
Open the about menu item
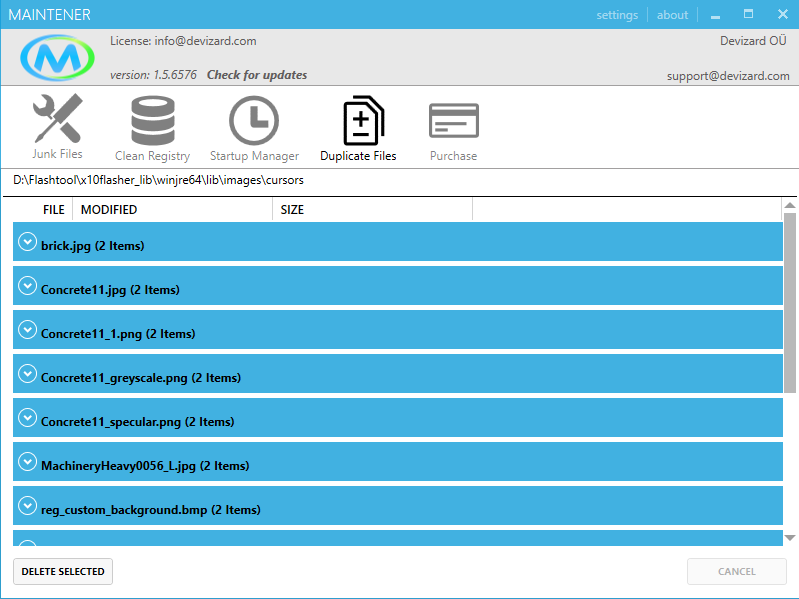672,15
